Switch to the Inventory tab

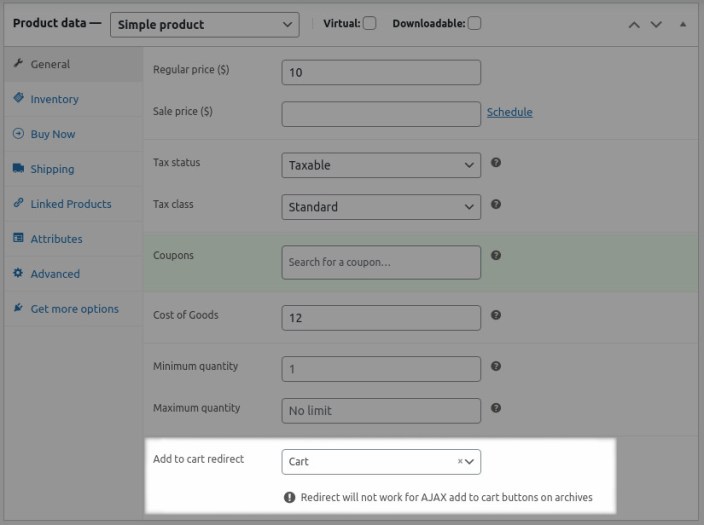coord(74,99)
